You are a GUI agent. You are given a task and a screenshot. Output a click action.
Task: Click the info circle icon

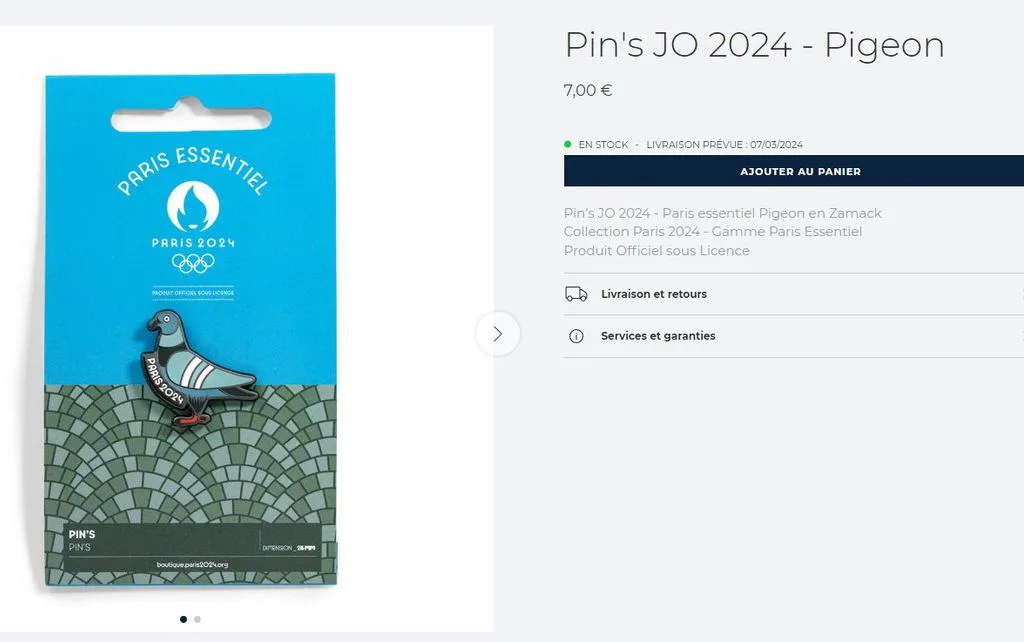click(576, 336)
